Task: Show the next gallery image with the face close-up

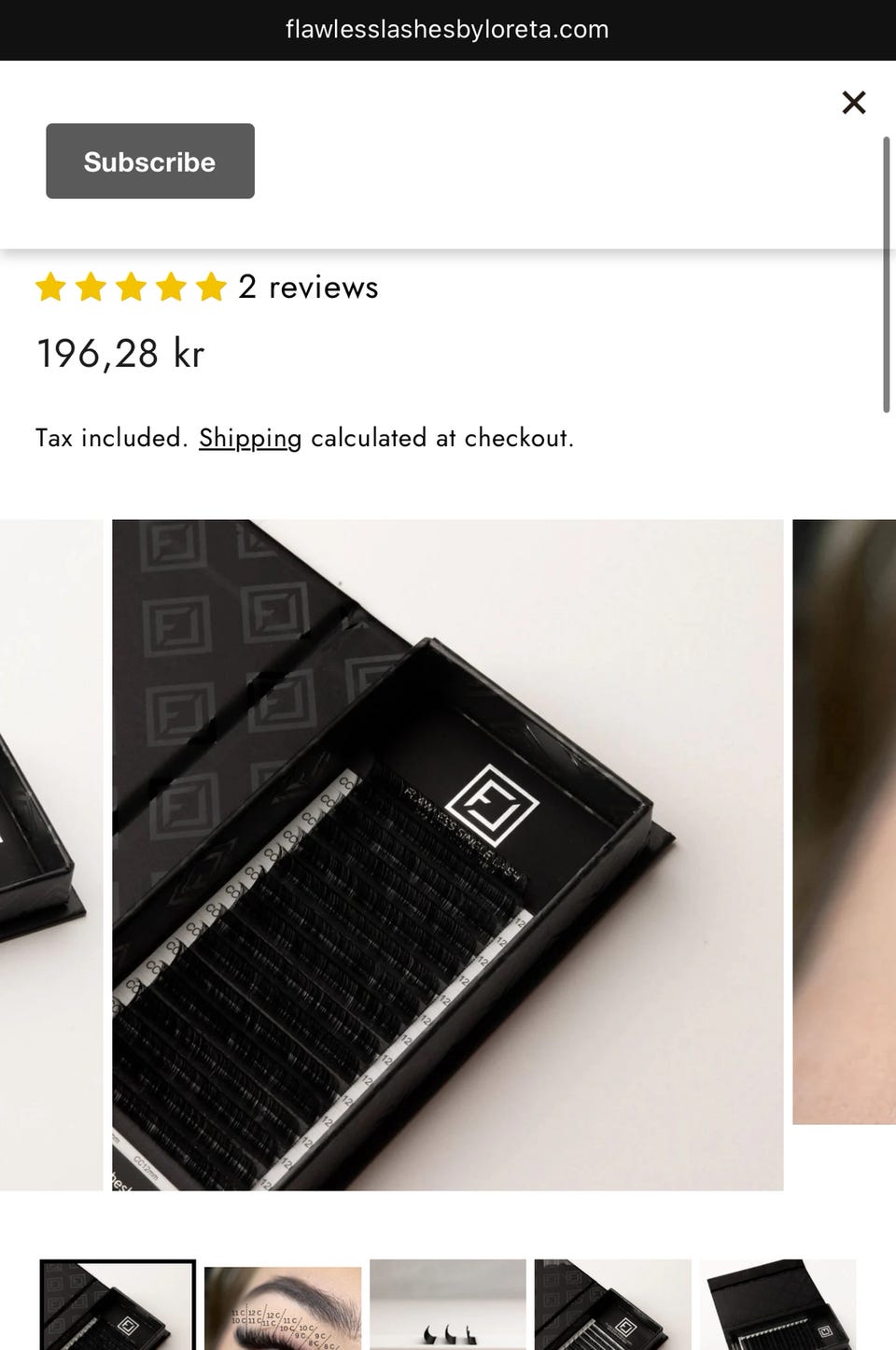Action: pyautogui.click(x=844, y=822)
